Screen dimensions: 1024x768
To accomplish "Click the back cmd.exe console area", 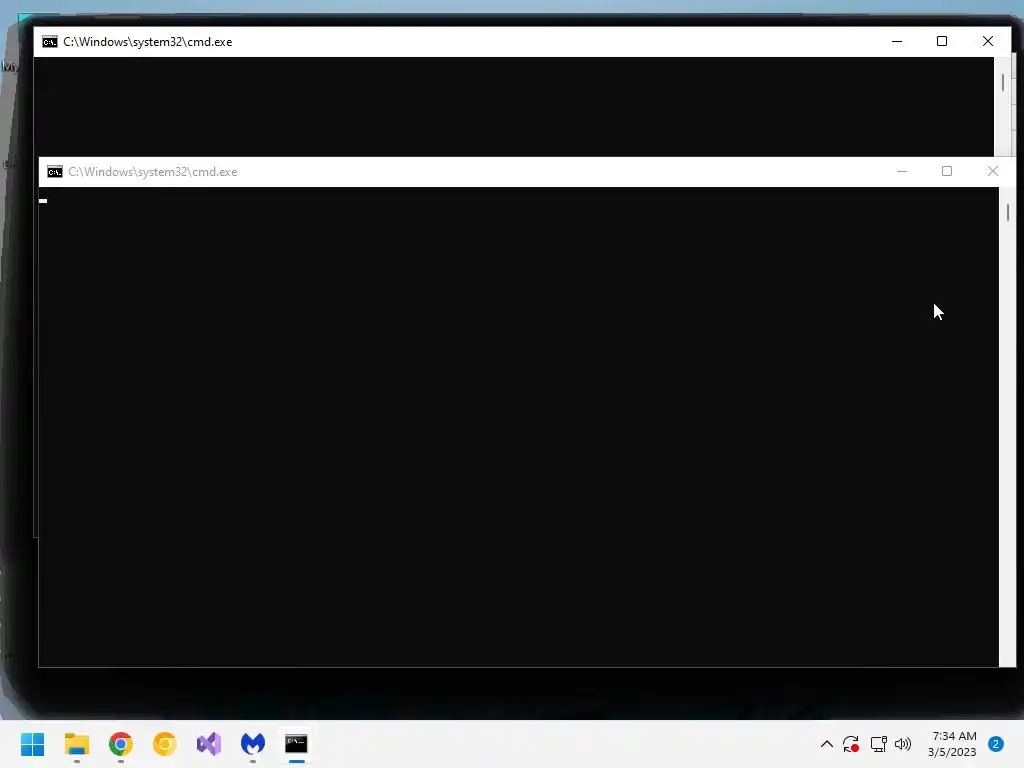I will [x=513, y=106].
